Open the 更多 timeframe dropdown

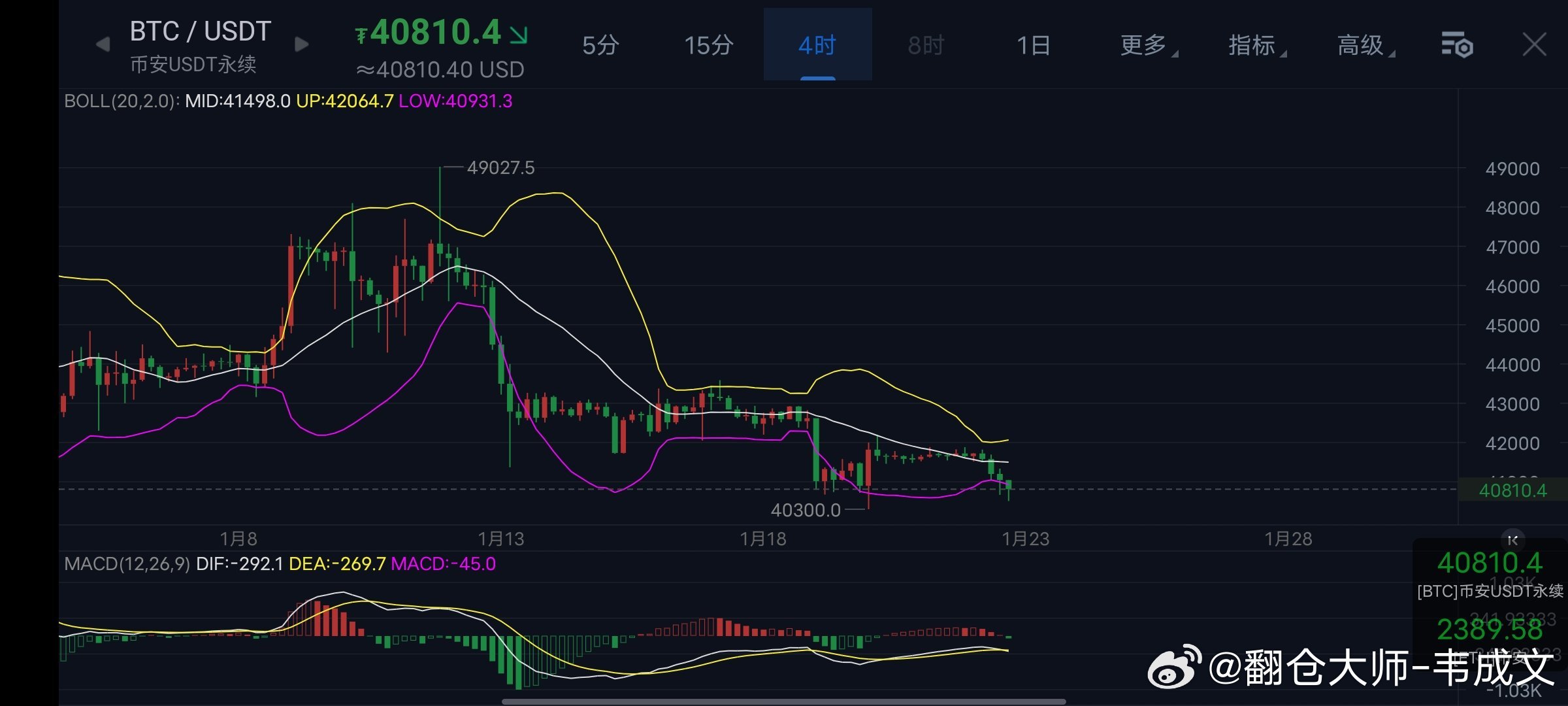point(1149,45)
